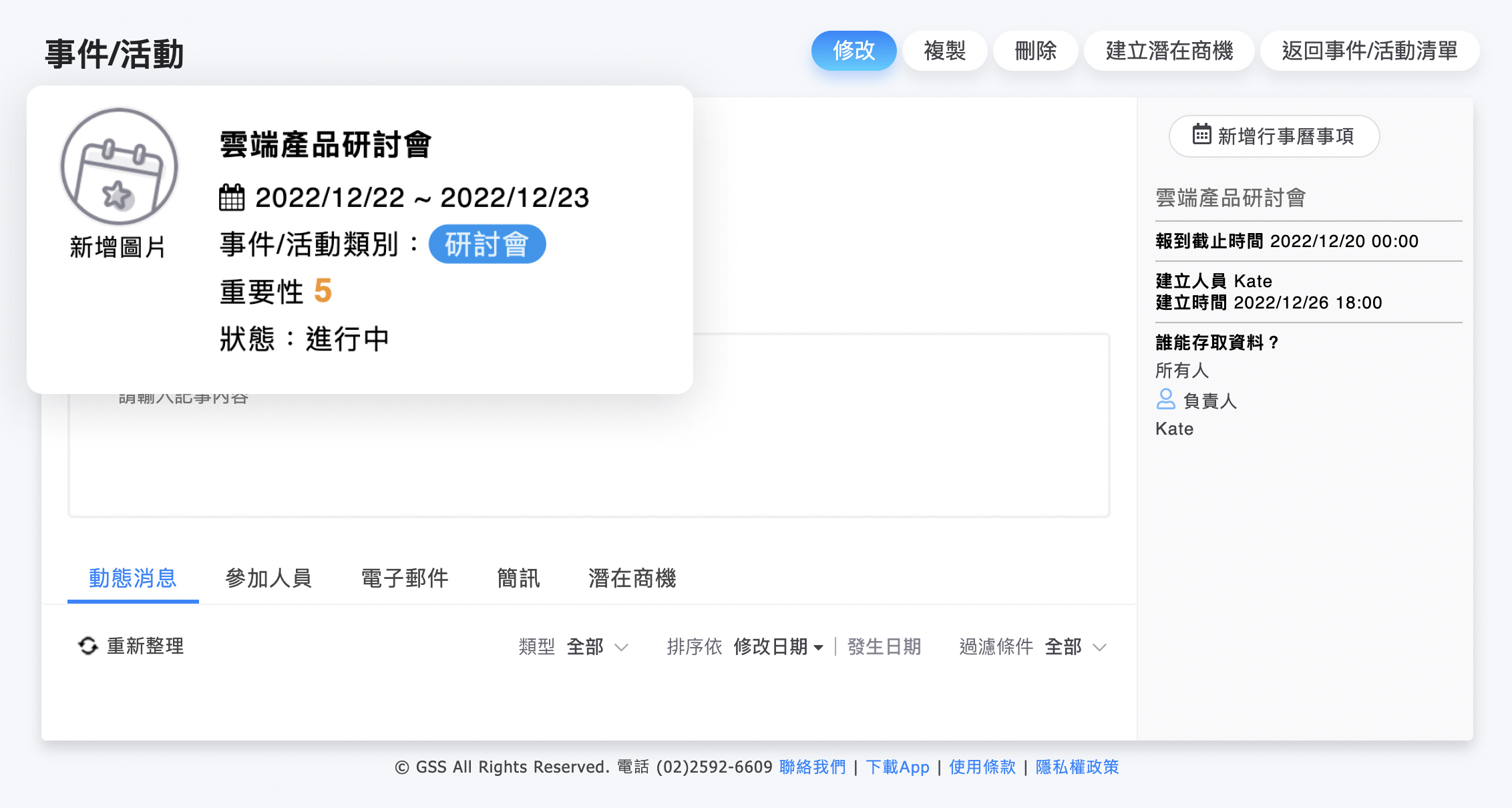This screenshot has width=1512, height=808.
Task: Open the 電子郵件 tab
Action: click(x=404, y=579)
